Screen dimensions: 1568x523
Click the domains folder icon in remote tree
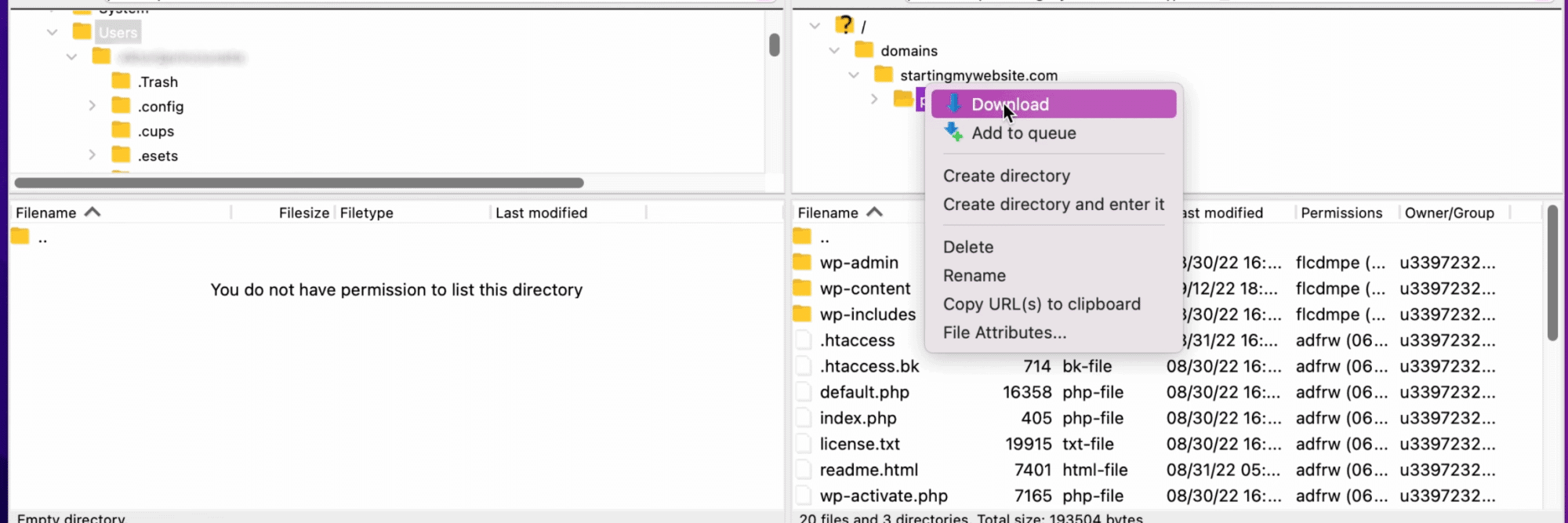point(864,50)
